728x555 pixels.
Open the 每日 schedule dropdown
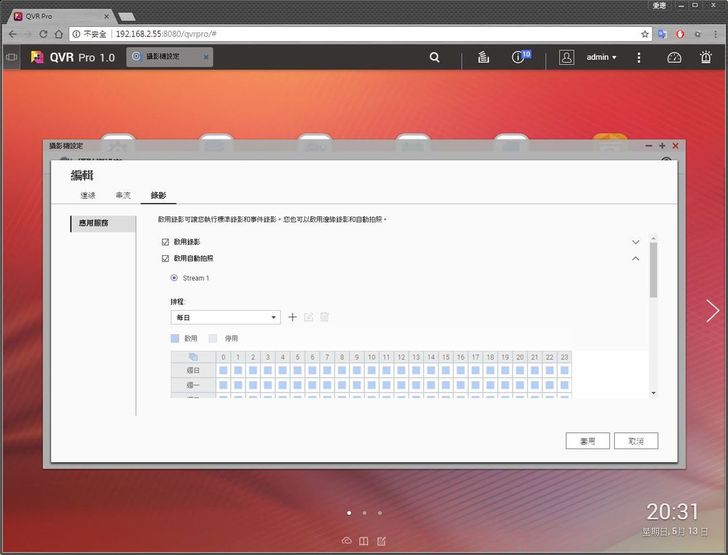click(225, 317)
